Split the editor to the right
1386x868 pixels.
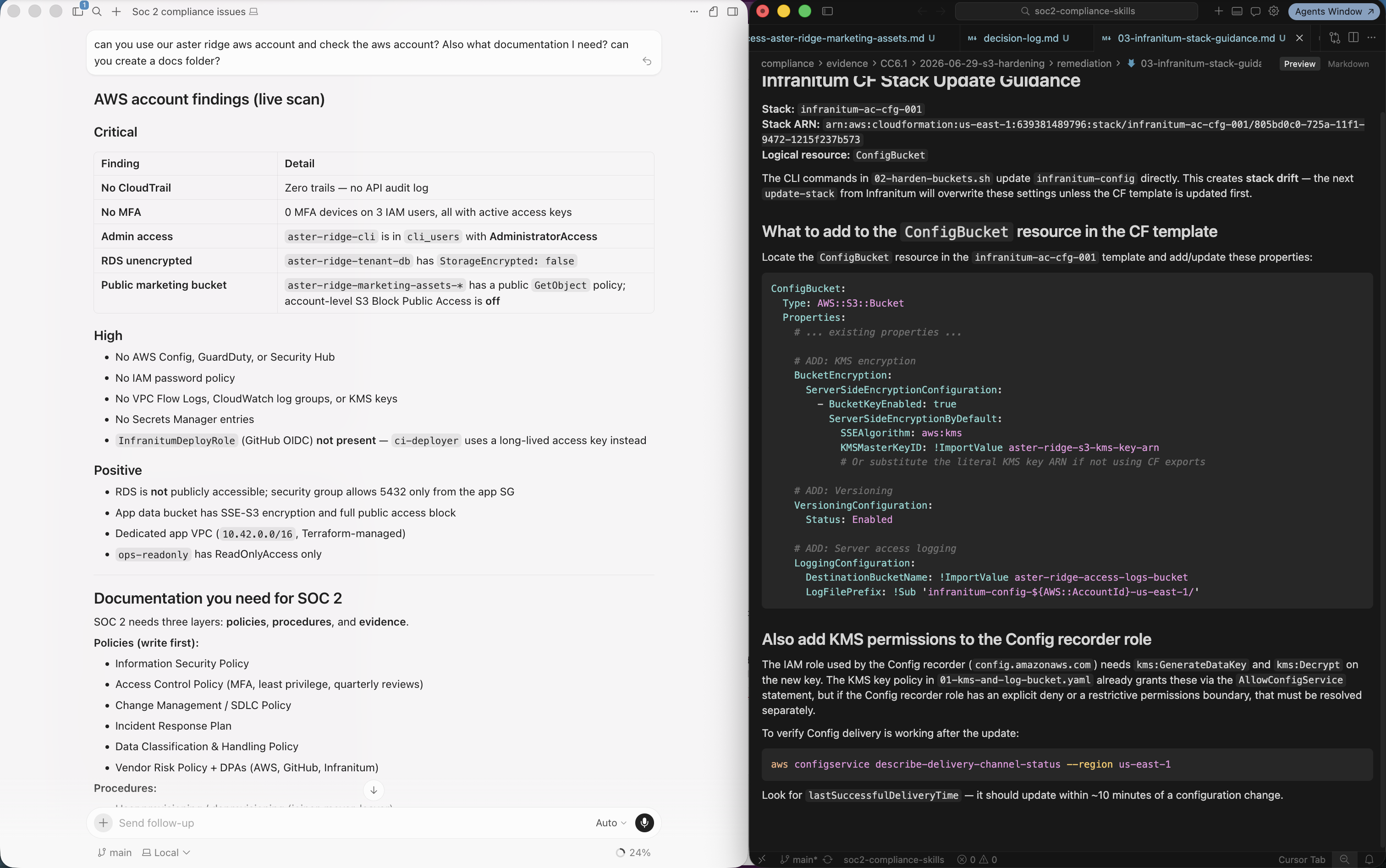click(1353, 38)
